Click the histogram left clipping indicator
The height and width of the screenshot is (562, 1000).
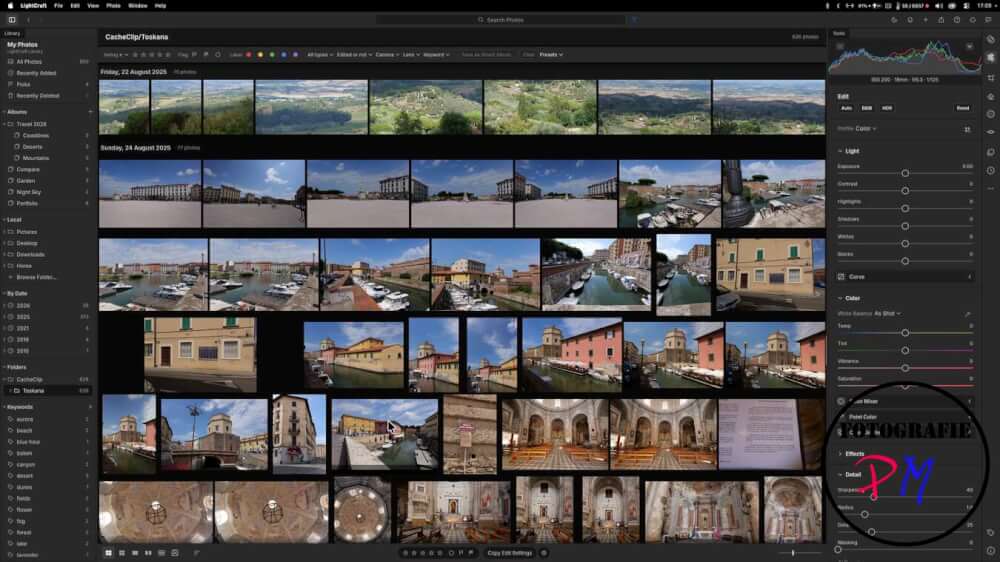coord(840,47)
